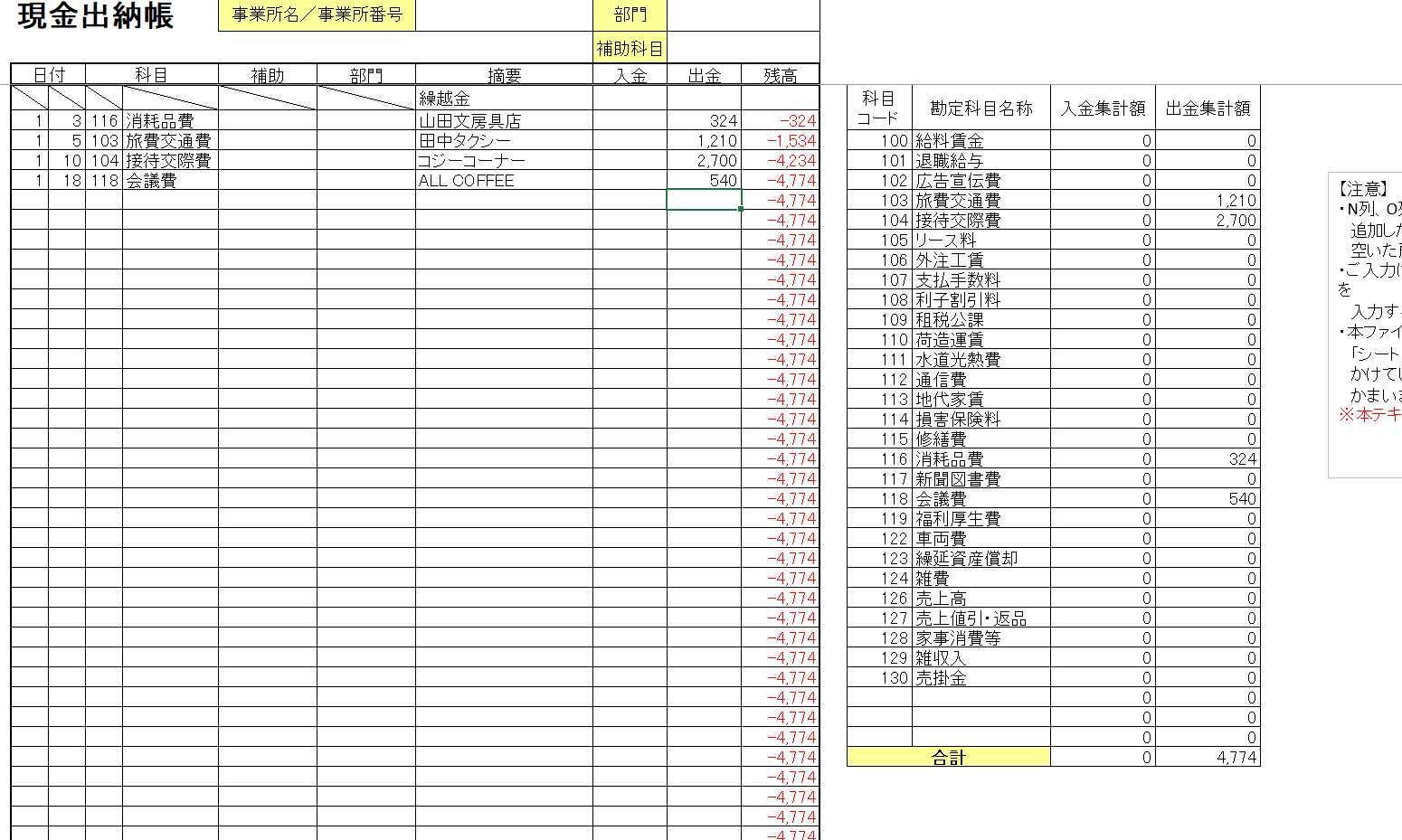The image size is (1402, 840).
Task: Select 新聞図書費 in the summary table
Action: [981, 478]
